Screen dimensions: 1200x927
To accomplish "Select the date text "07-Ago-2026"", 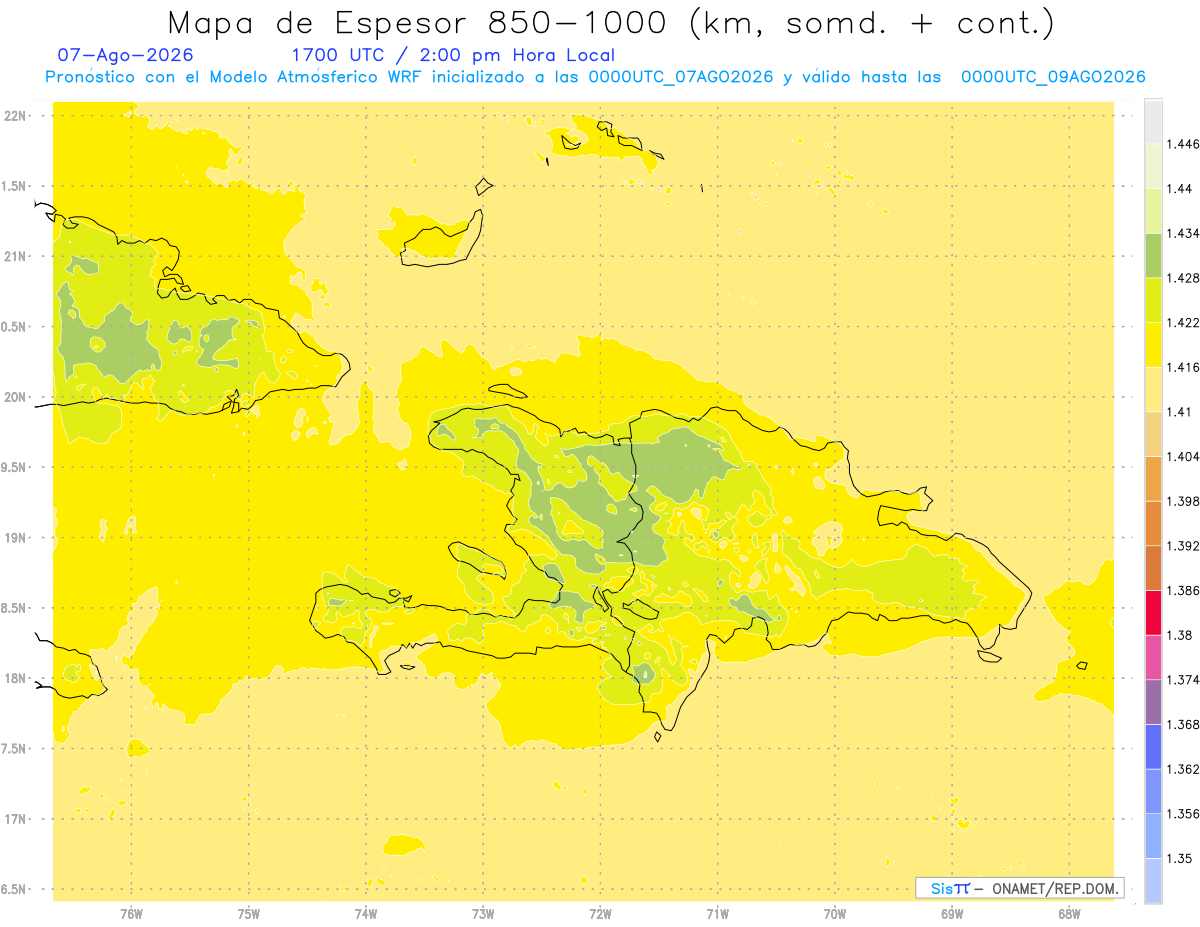I will pyautogui.click(x=126, y=55).
